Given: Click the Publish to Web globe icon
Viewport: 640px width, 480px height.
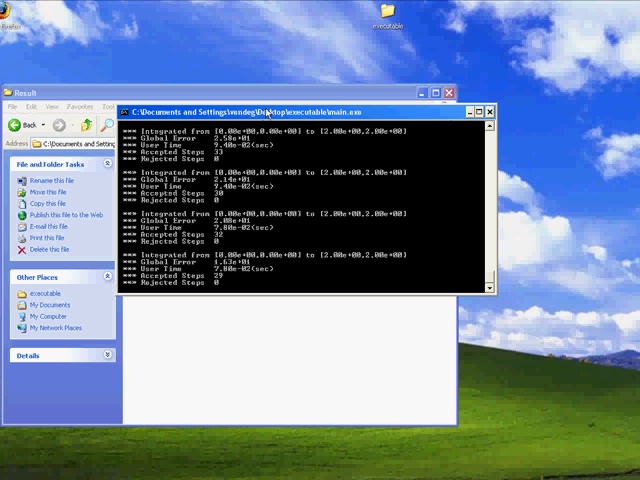Looking at the screenshot, I should 22,215.
